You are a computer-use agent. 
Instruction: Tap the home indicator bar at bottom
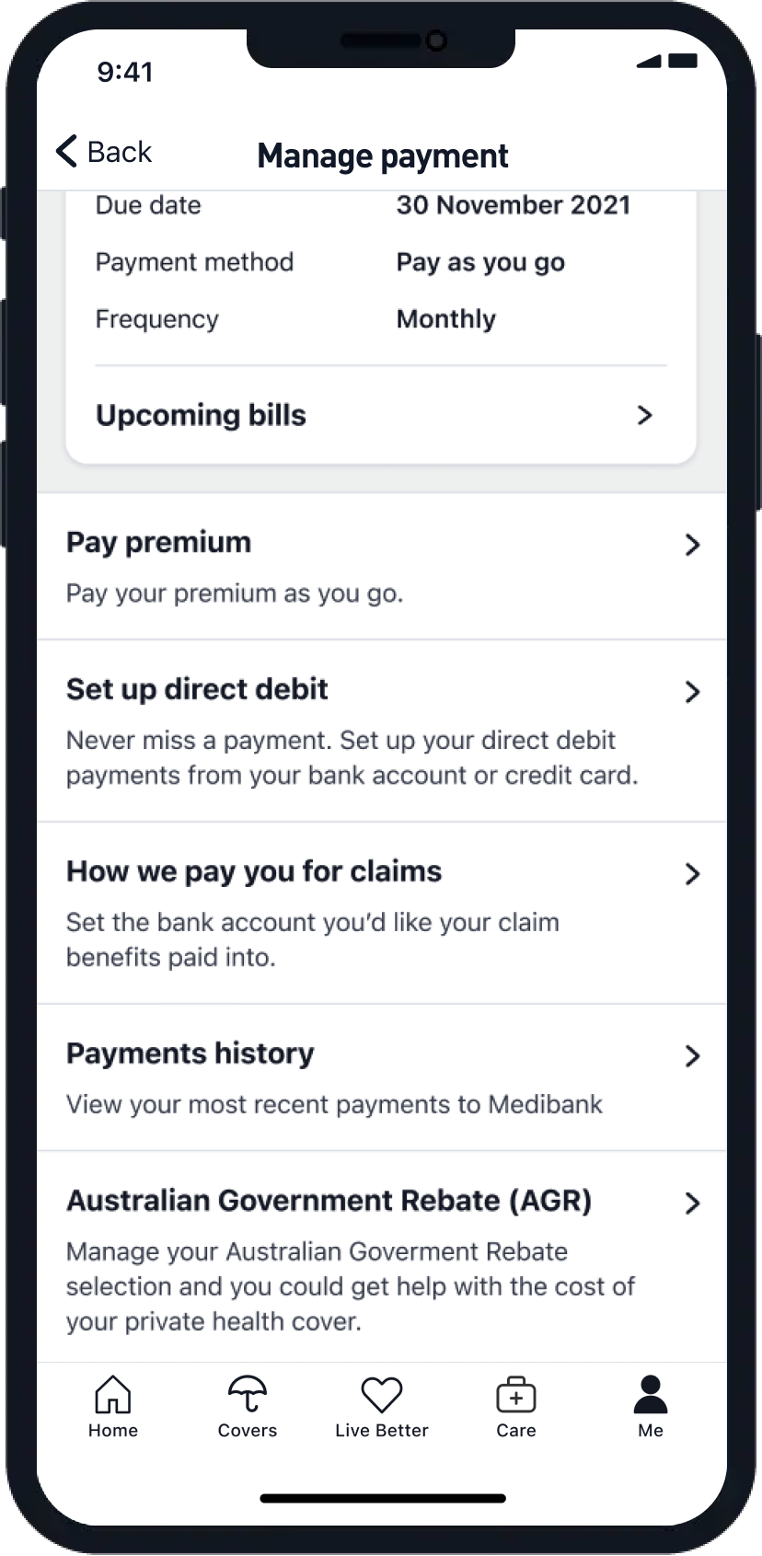pos(381,1498)
